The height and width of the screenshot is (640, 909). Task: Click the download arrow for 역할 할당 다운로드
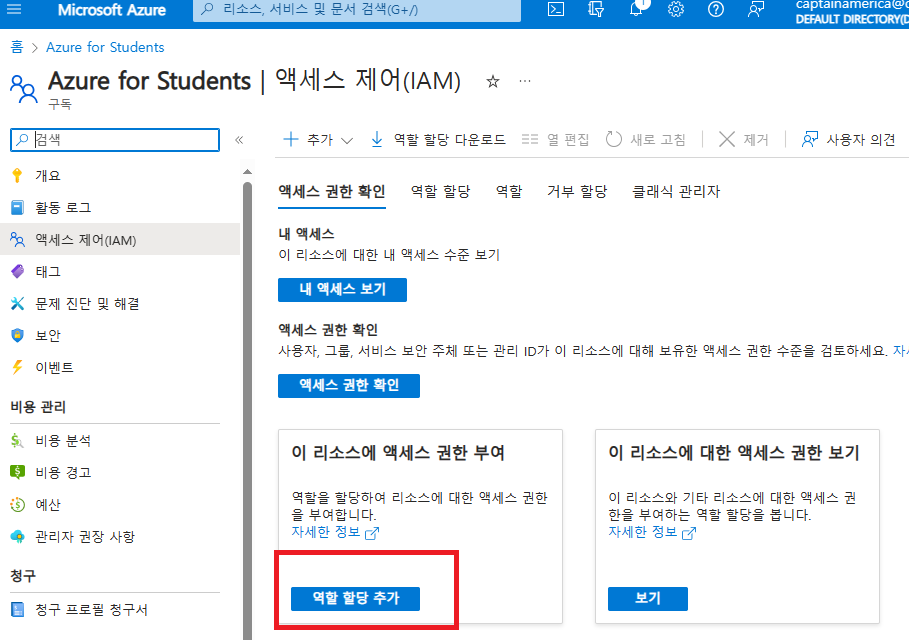point(377,140)
